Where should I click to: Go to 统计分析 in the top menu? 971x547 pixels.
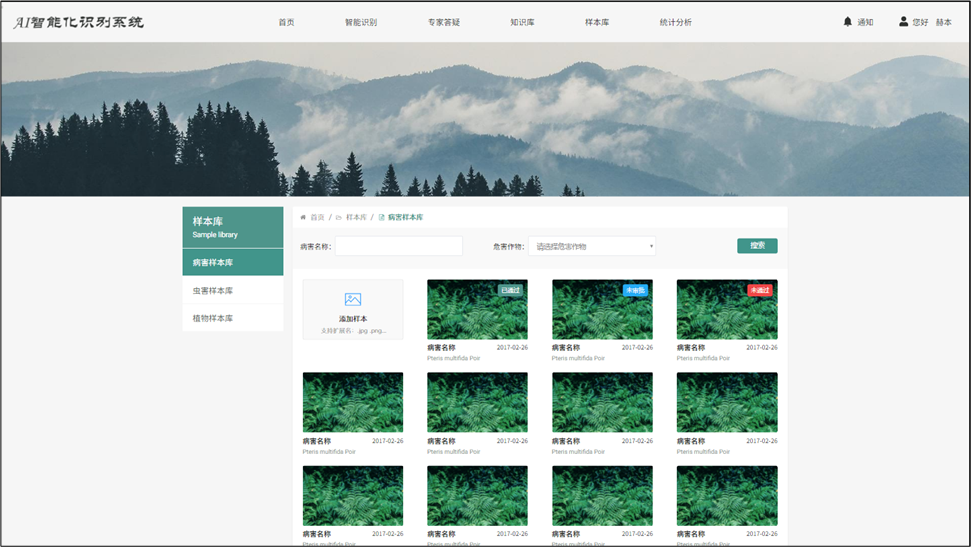point(675,22)
